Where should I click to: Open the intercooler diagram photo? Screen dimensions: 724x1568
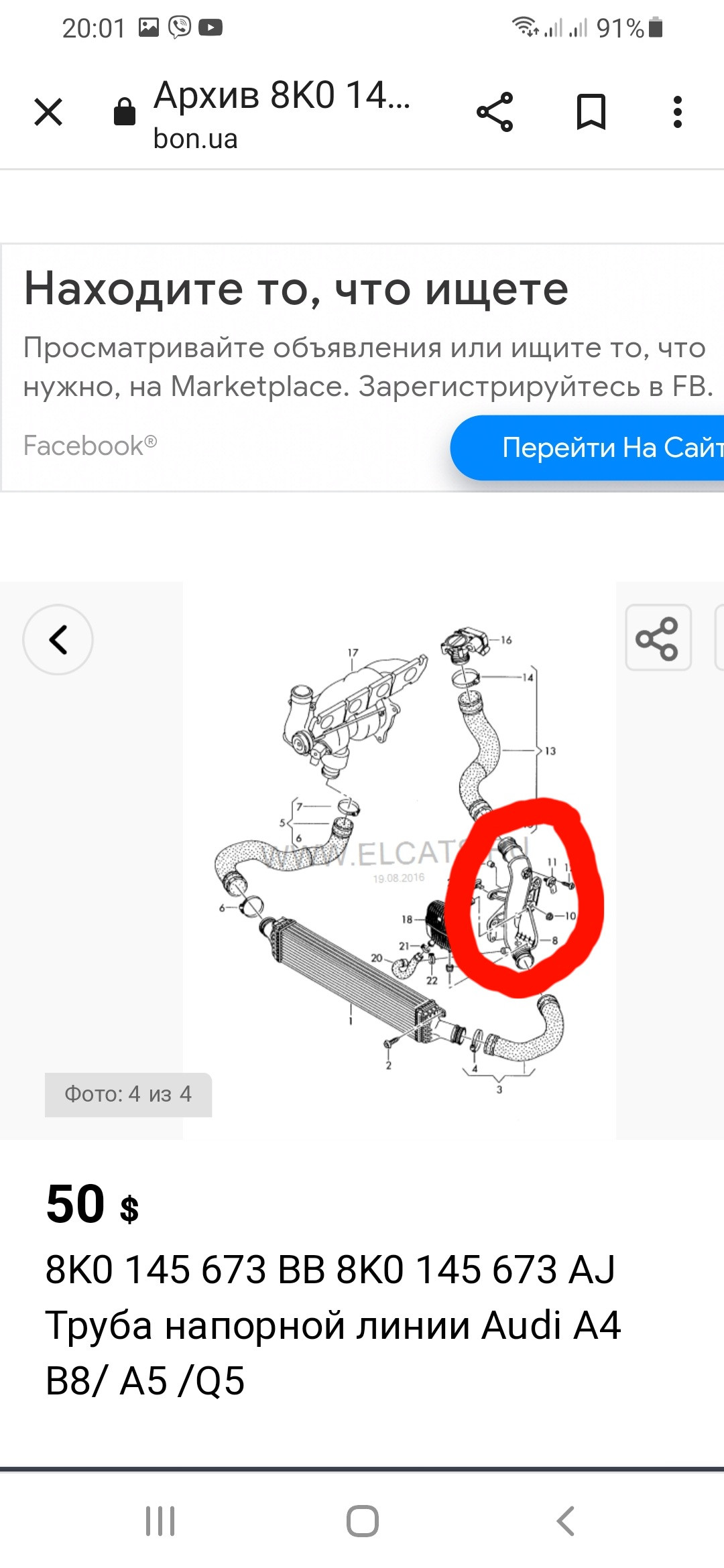click(400, 861)
